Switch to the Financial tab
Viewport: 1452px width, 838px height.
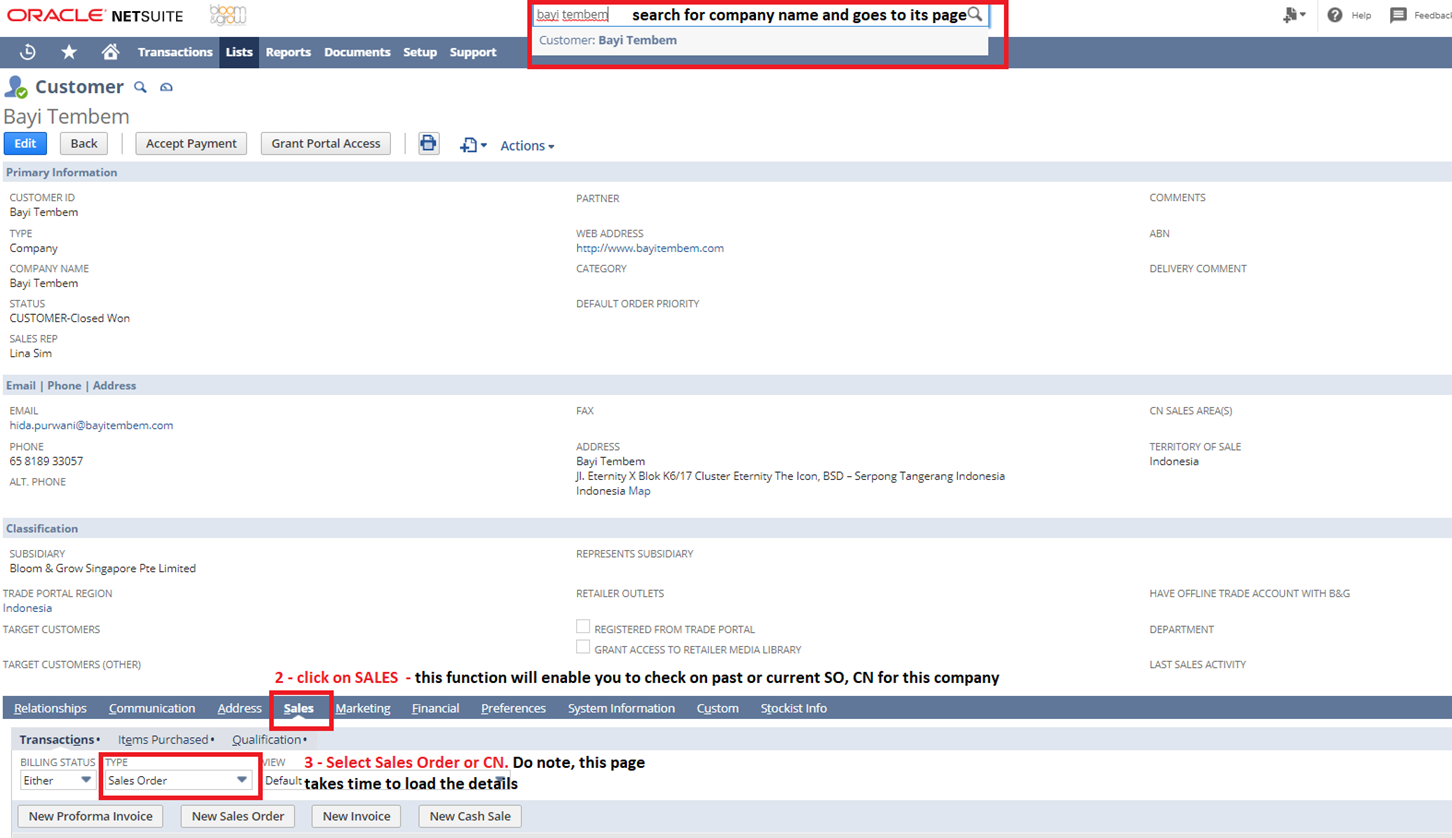click(436, 708)
